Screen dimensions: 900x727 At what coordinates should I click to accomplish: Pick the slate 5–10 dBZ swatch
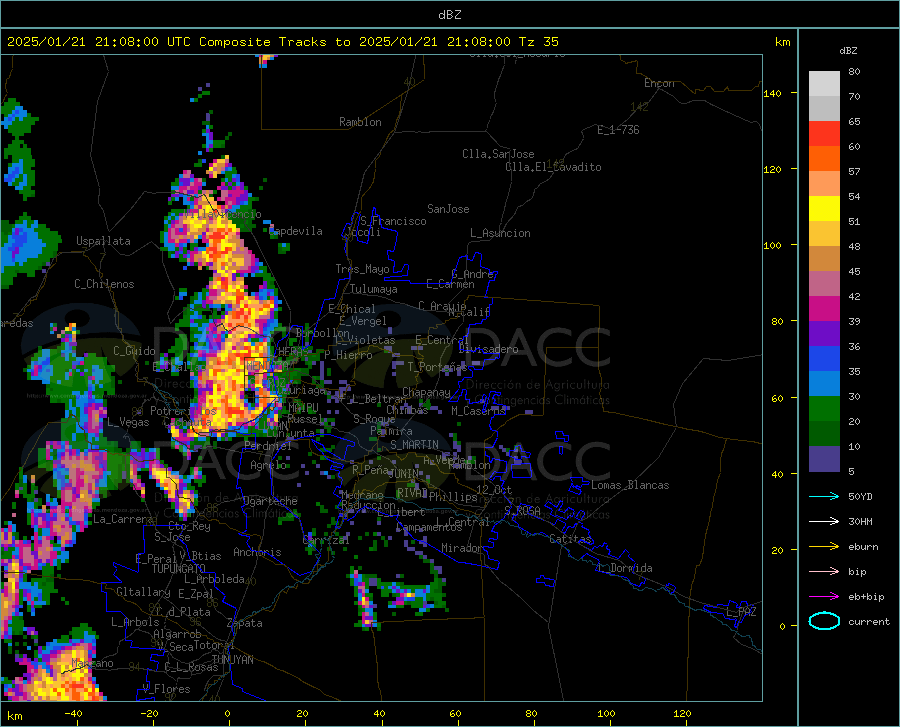824,459
